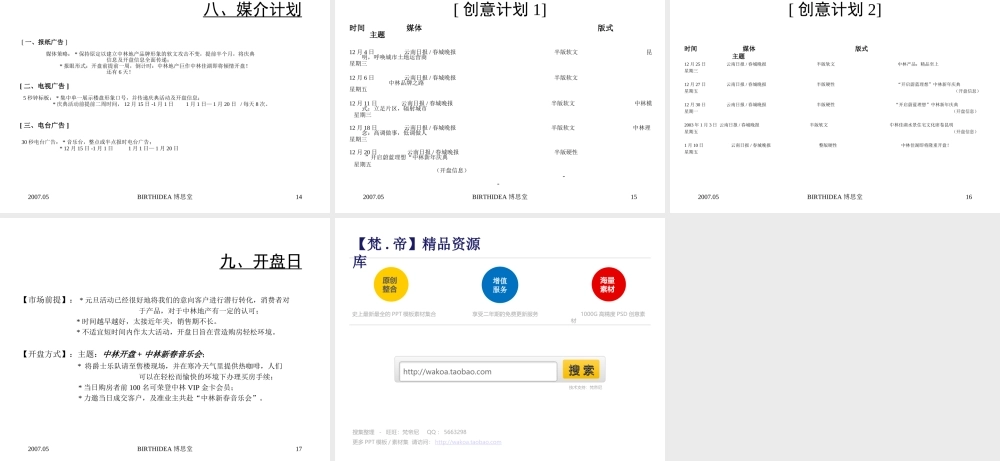Click the blue 增值服务 circle icon
The height and width of the screenshot is (461, 1000).
click(x=500, y=284)
